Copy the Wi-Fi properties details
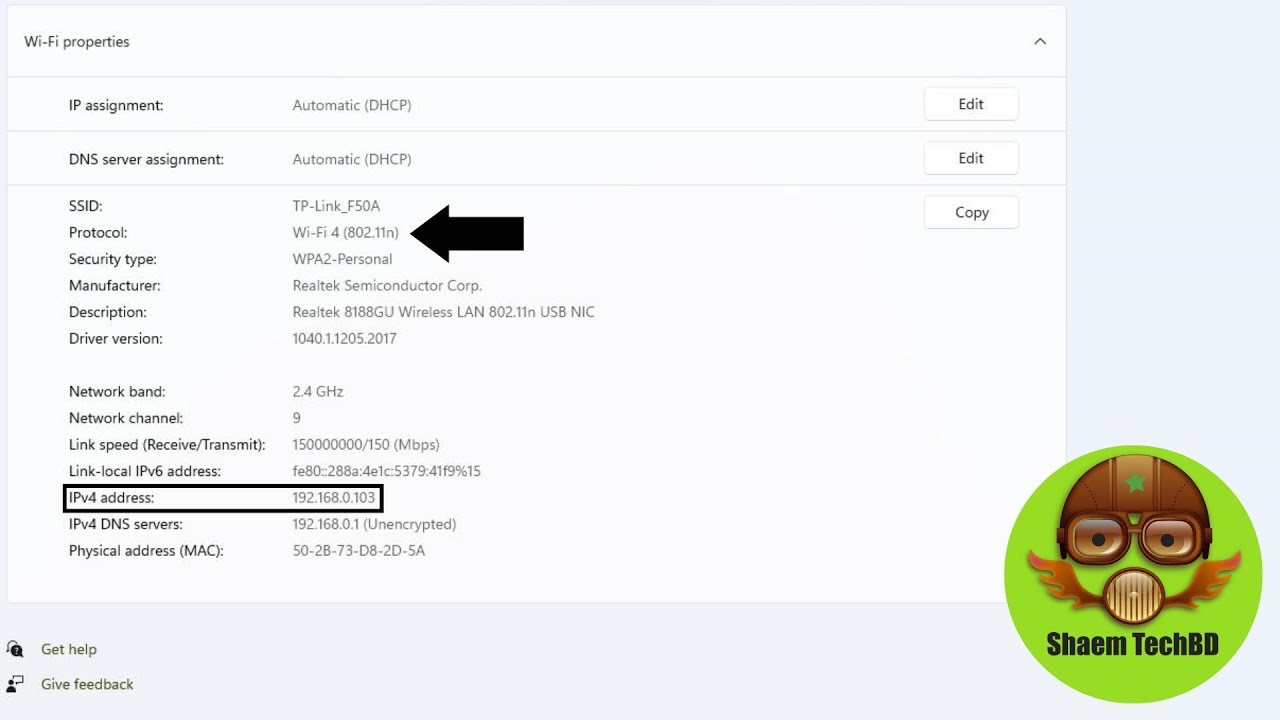The height and width of the screenshot is (720, 1280). coord(970,212)
